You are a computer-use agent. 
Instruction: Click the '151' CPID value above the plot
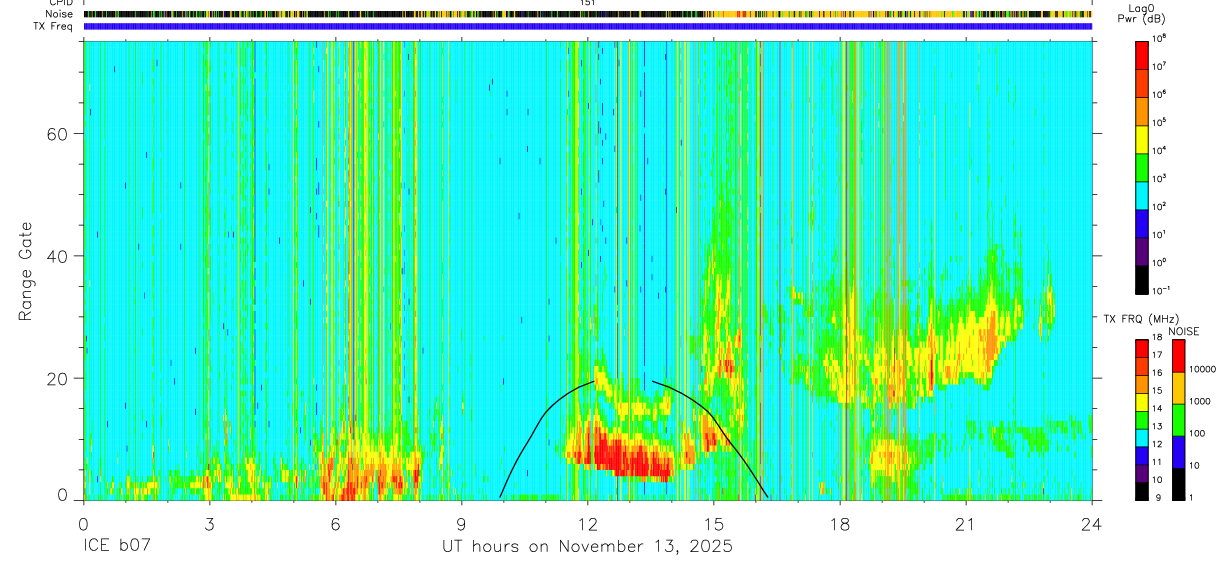[588, 3]
